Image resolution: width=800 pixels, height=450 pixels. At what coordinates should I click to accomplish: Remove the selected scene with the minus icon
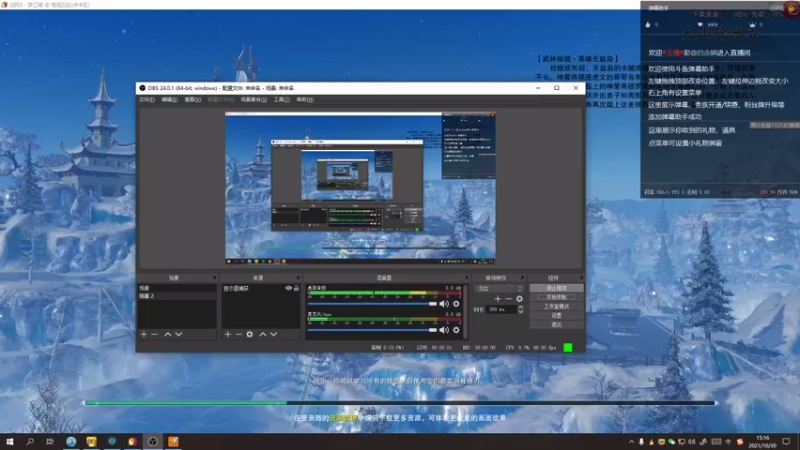(155, 334)
